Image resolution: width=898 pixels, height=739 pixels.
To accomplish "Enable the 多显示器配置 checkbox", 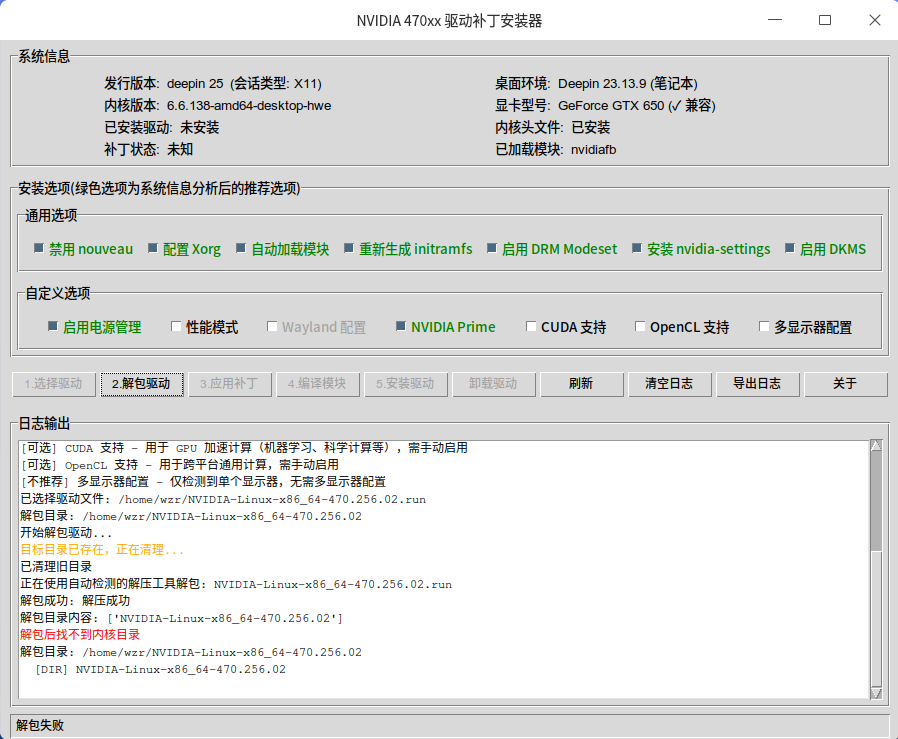I will point(764,327).
